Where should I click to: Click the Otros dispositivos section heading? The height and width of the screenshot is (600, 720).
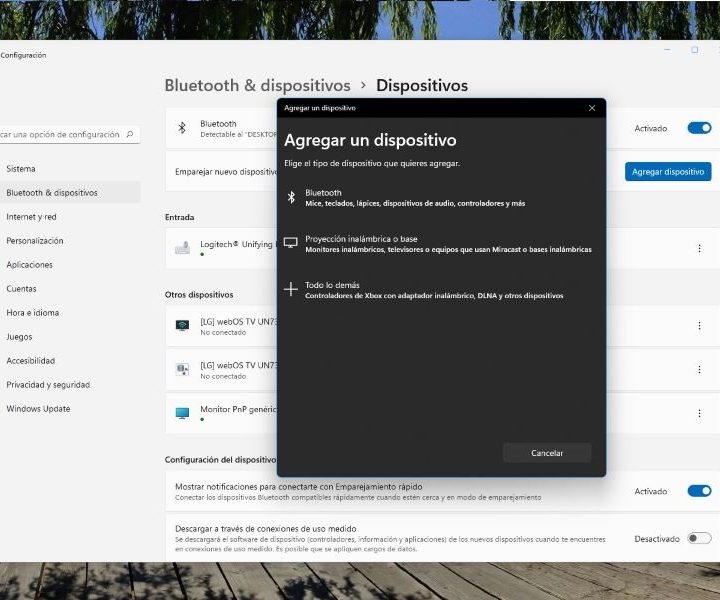pyautogui.click(x=199, y=295)
